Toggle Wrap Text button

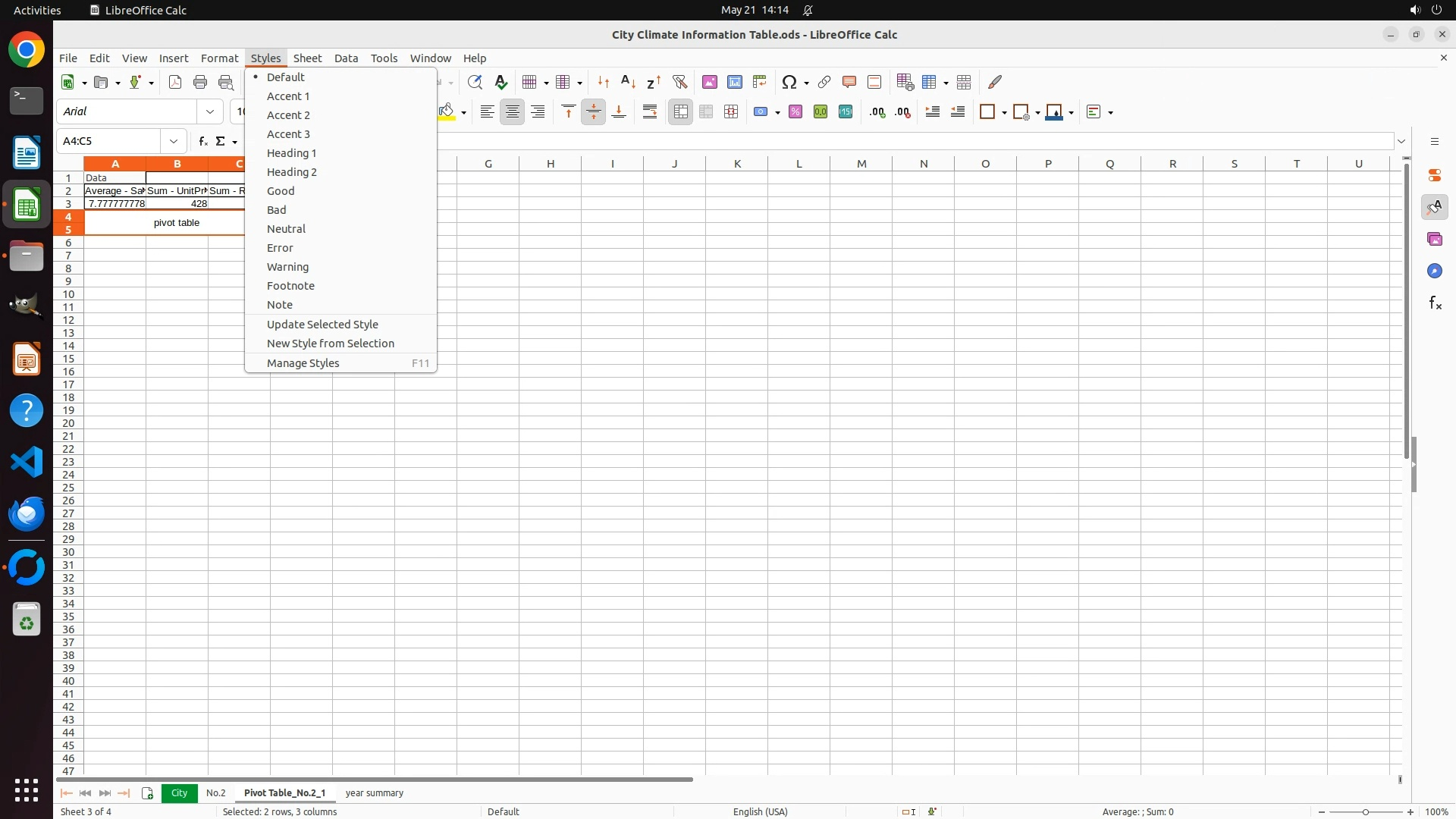(650, 112)
